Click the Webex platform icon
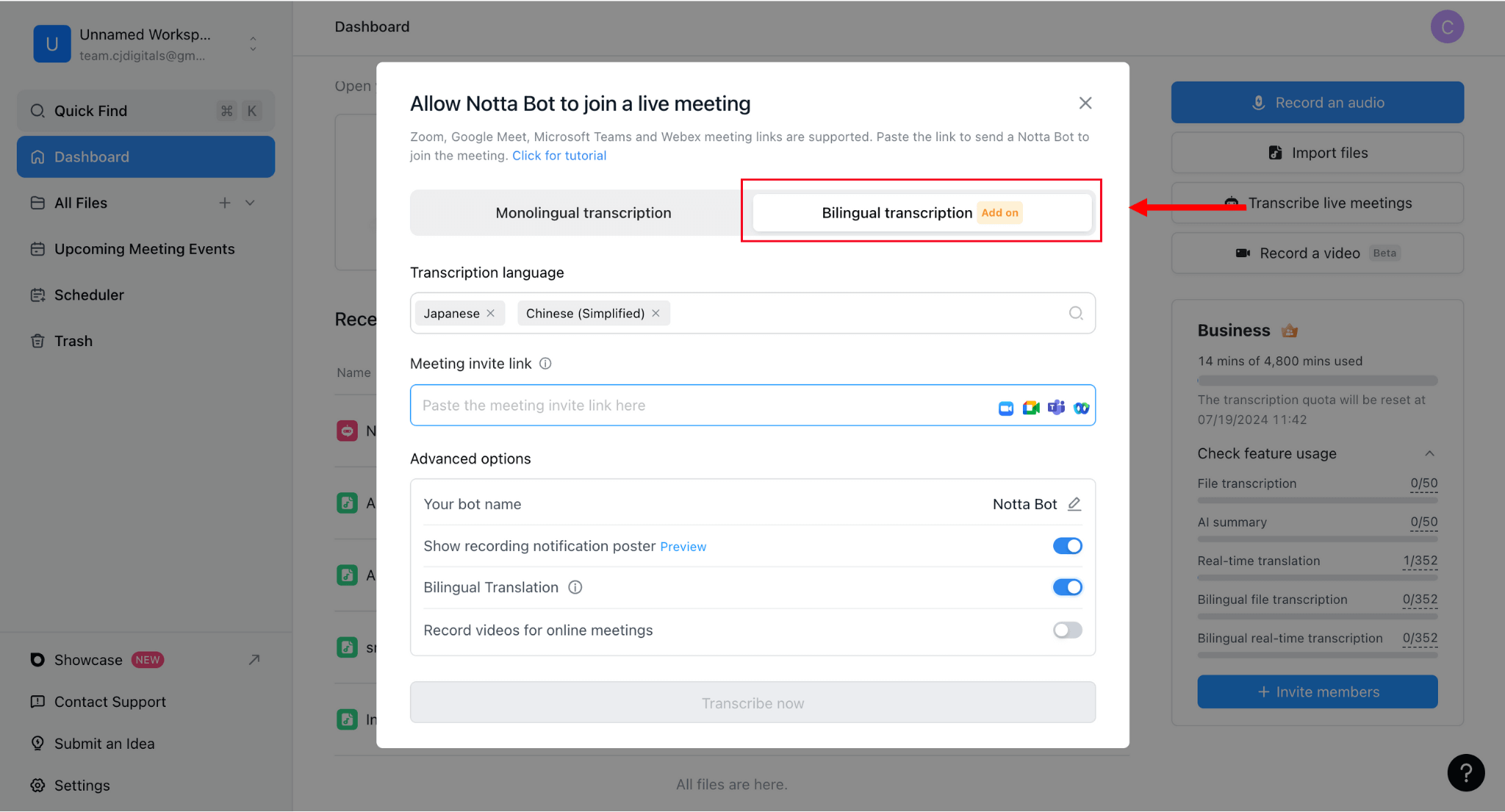 tap(1080, 406)
